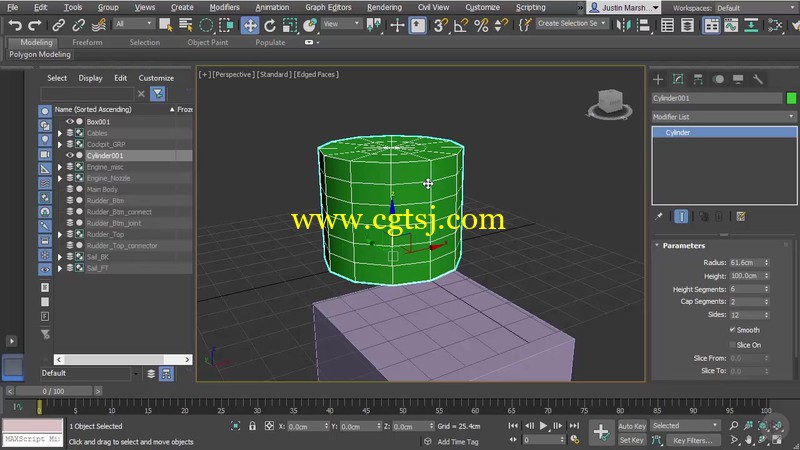Click the Cylinder001 object name field
The height and width of the screenshot is (450, 800).
point(717,98)
